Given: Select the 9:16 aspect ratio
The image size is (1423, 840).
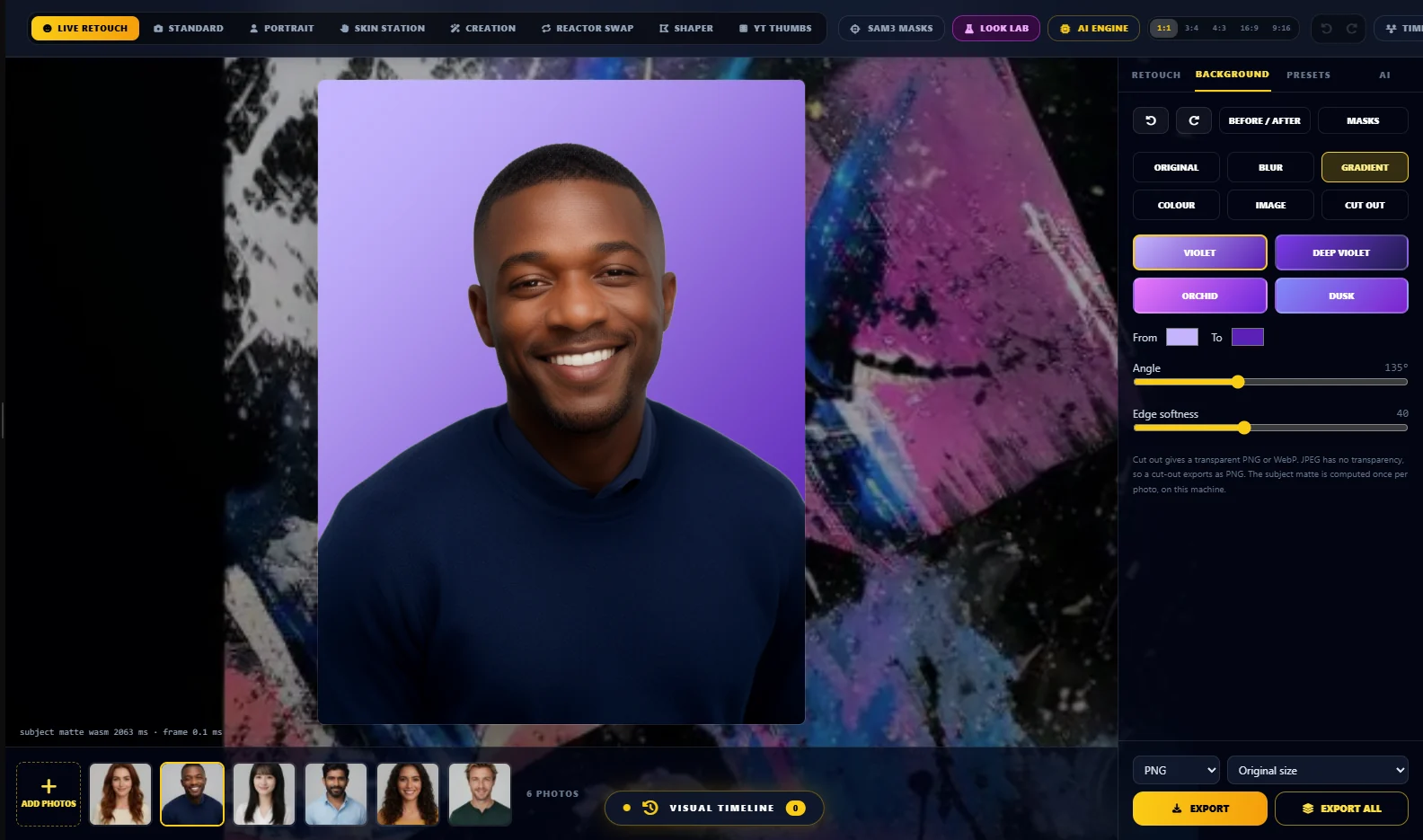Looking at the screenshot, I should pos(1282,29).
